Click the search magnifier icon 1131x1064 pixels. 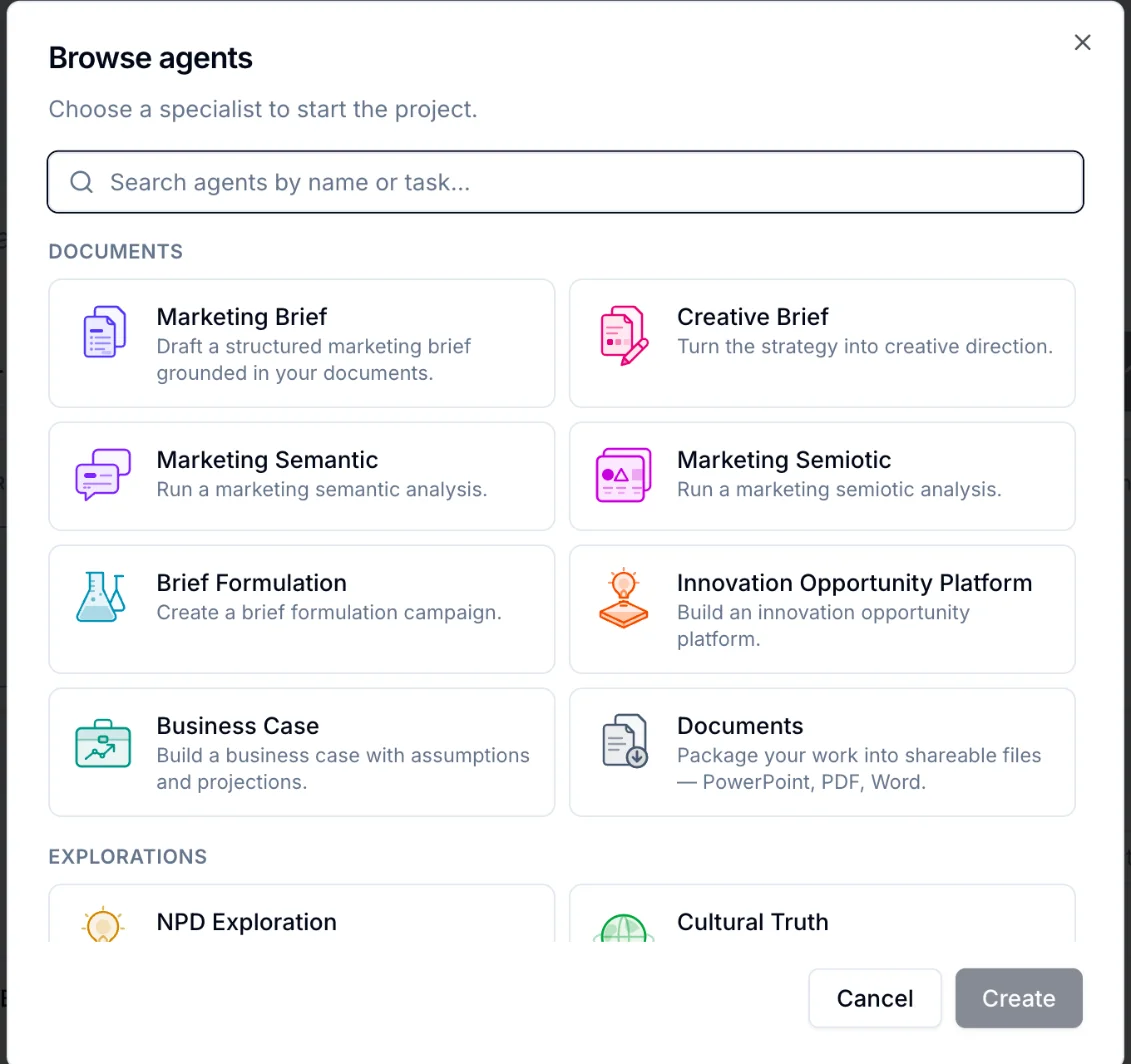[82, 182]
